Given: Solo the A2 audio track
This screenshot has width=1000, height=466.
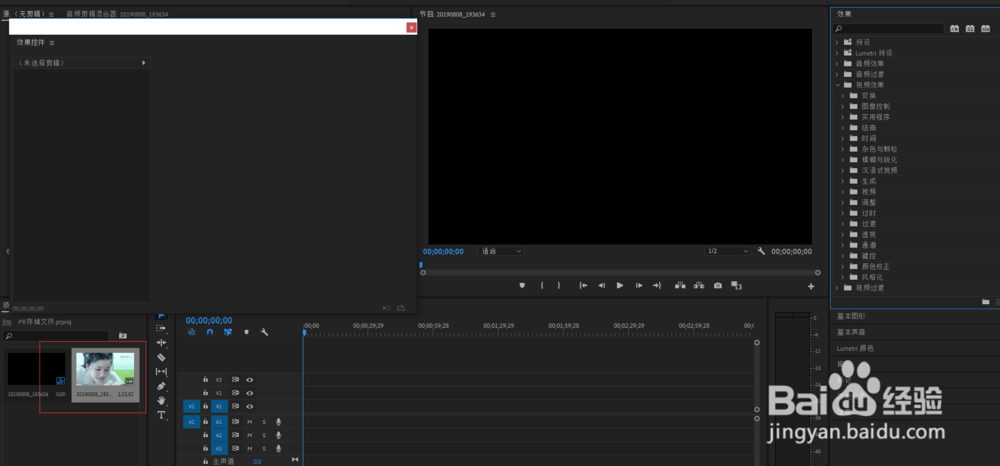Looking at the screenshot, I should [264, 435].
